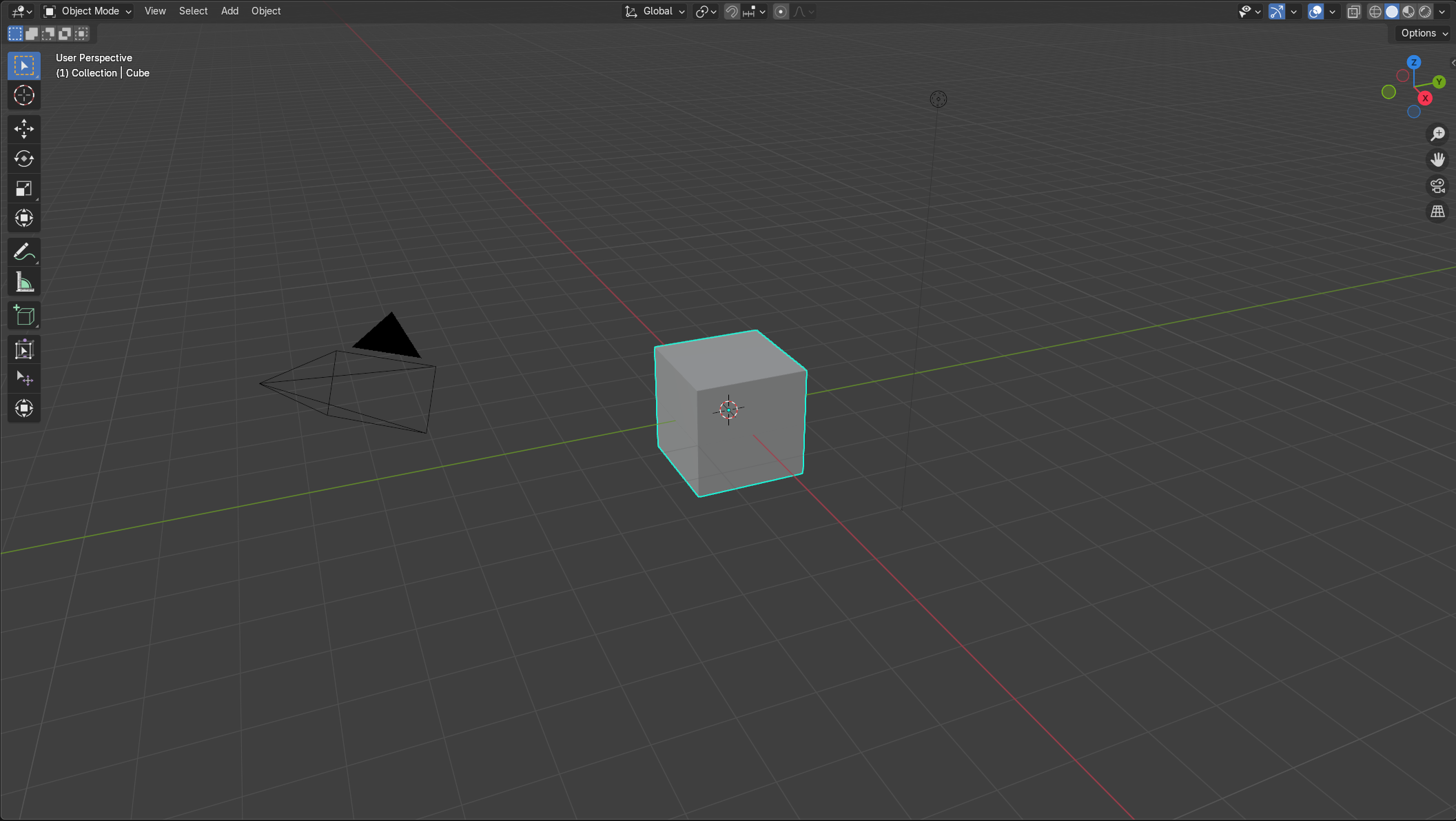Click the arrow-with-cross tool icon

pos(24,378)
